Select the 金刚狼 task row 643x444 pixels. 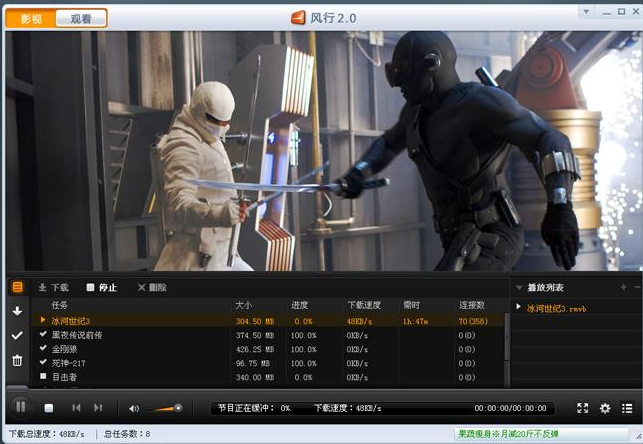click(x=269, y=349)
